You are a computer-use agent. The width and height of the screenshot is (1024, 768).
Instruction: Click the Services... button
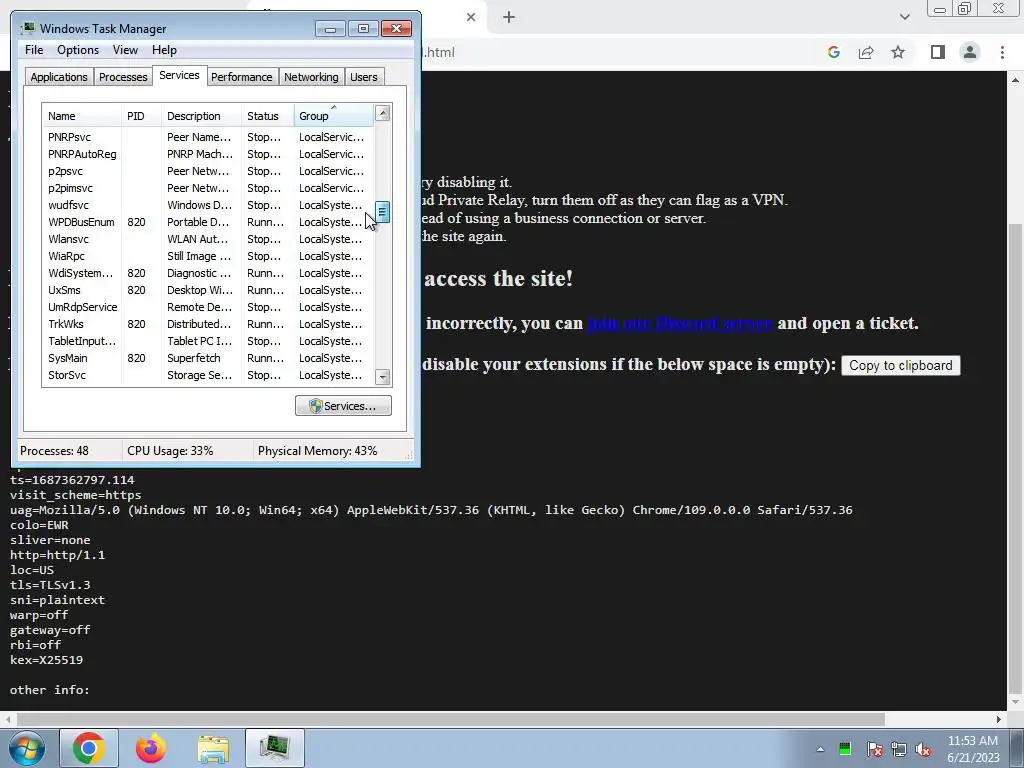(x=343, y=406)
